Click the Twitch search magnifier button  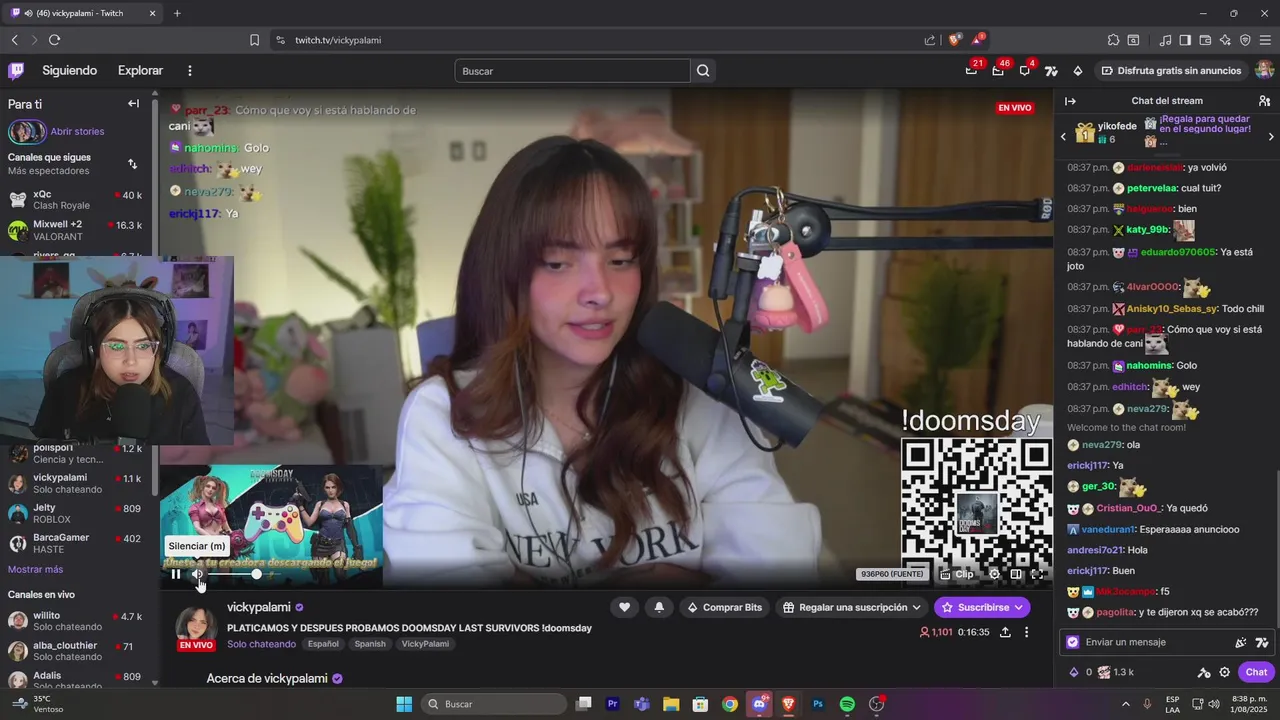[703, 71]
